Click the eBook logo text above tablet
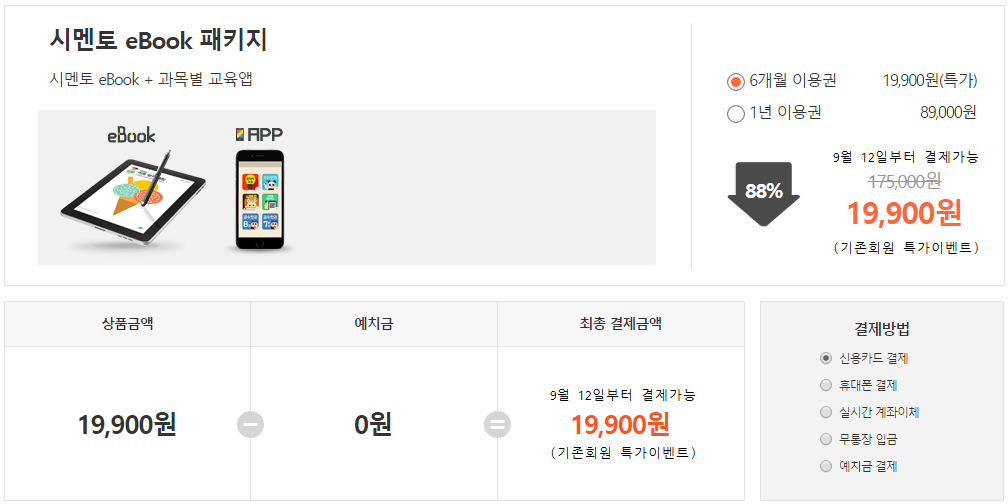This screenshot has height=504, width=1008. [x=131, y=135]
